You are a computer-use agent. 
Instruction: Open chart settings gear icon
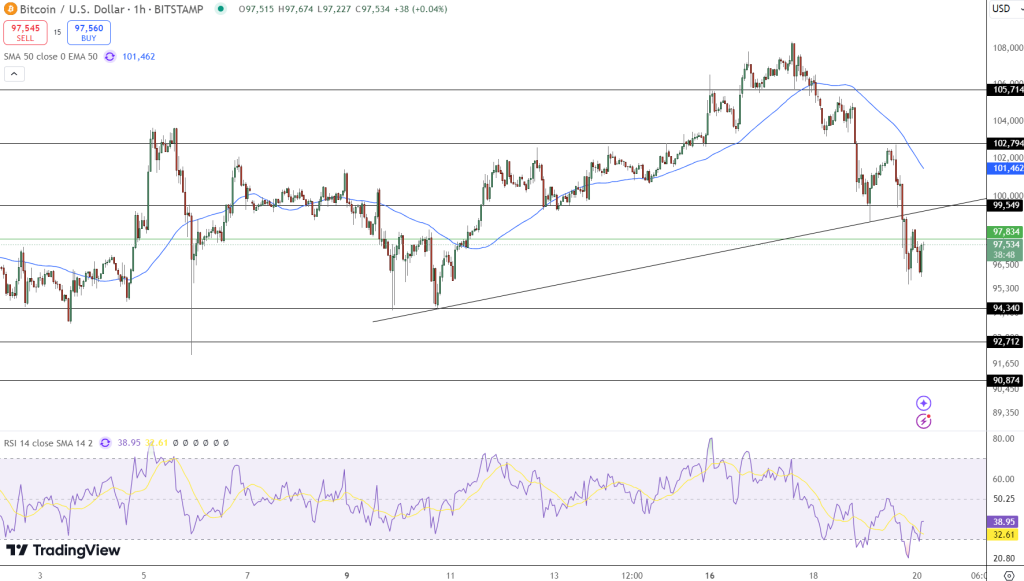click(x=1009, y=575)
